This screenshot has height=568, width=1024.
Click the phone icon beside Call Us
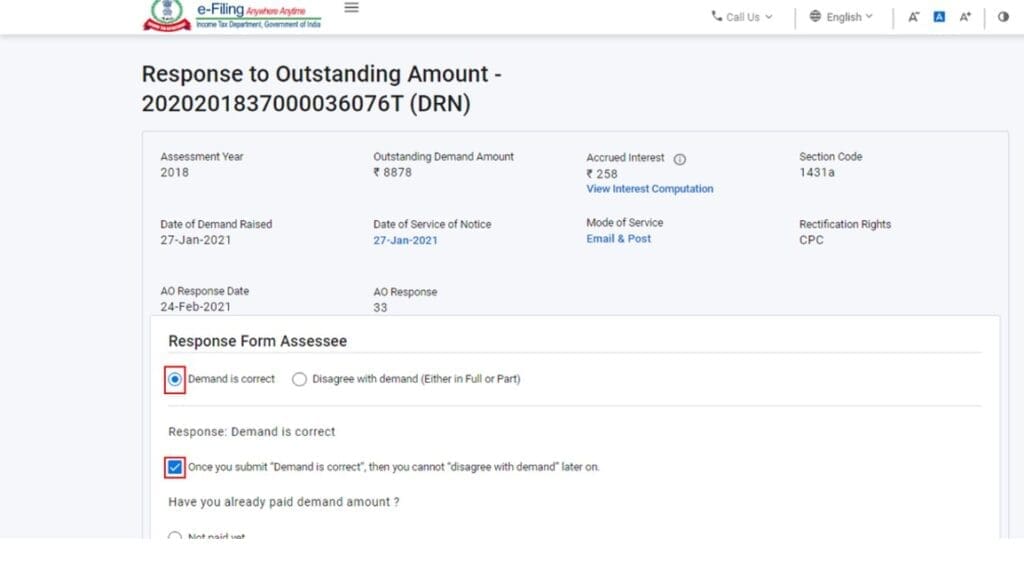click(716, 16)
